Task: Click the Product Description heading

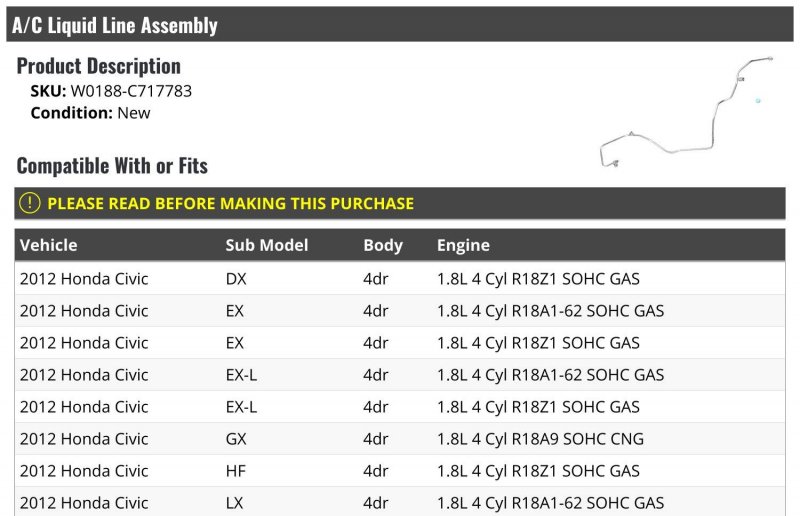Action: pos(98,66)
